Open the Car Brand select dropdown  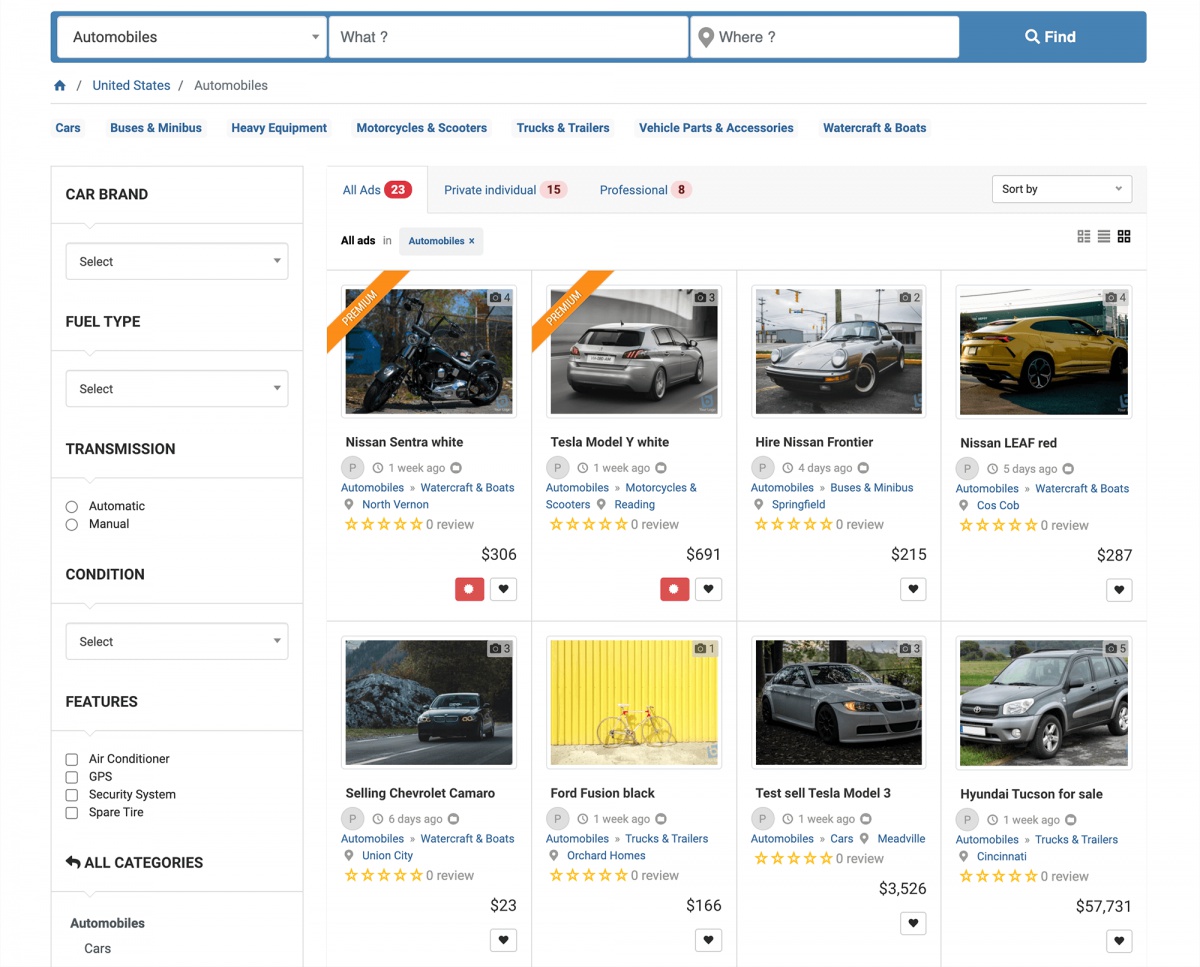tap(177, 262)
